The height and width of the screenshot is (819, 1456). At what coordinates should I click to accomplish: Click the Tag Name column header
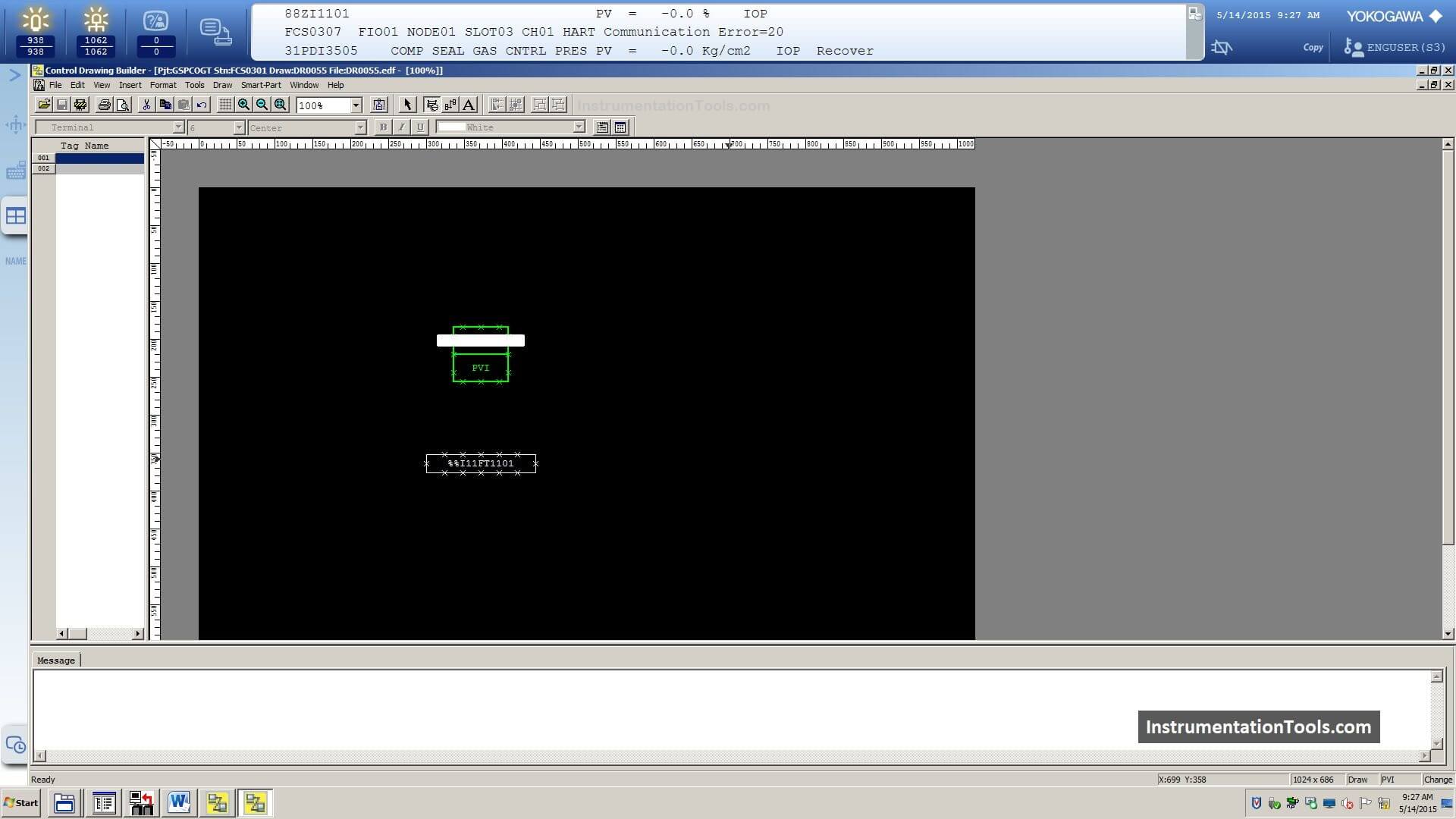pyautogui.click(x=85, y=146)
